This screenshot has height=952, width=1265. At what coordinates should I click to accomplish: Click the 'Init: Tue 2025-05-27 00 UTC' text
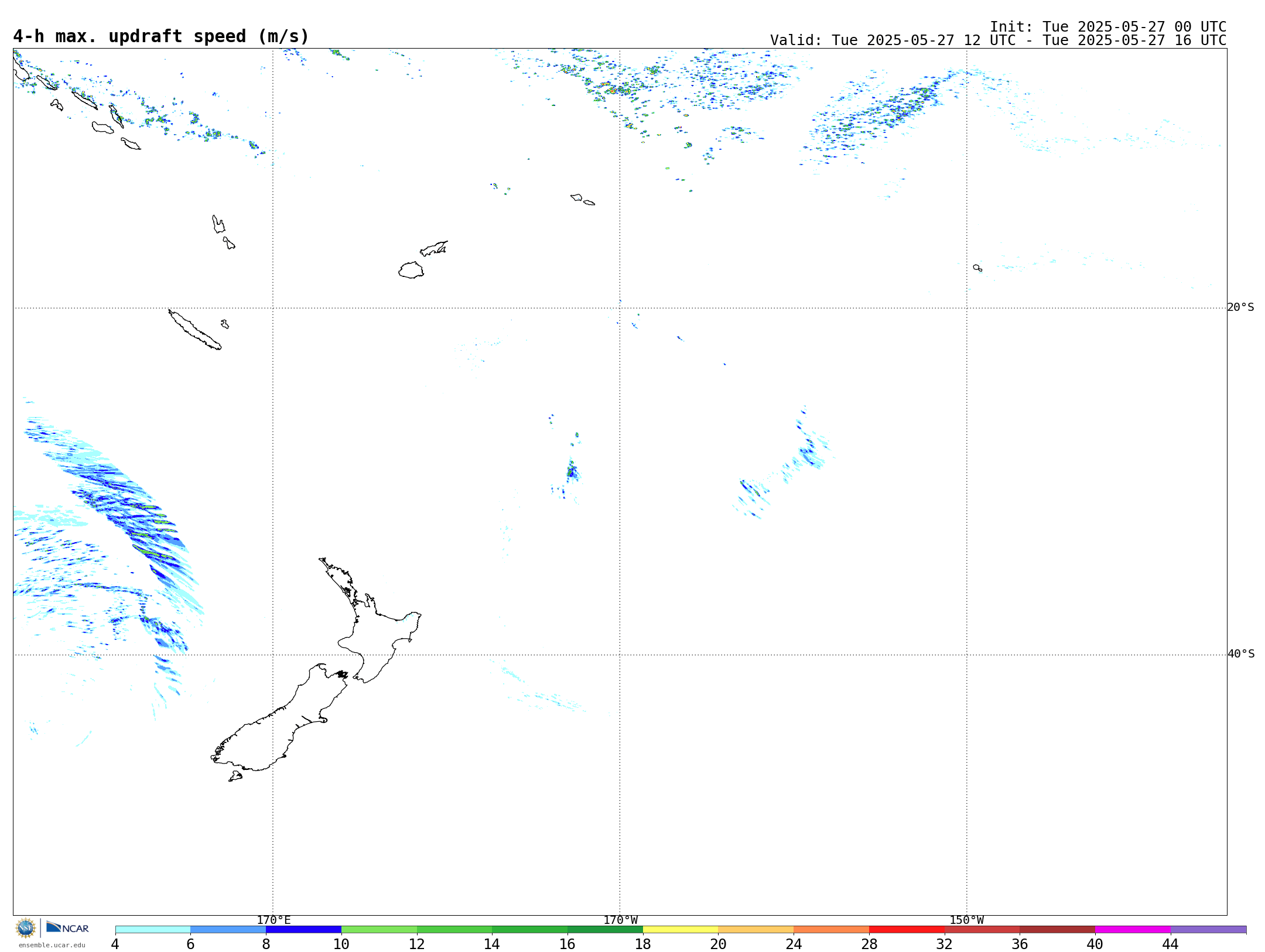coord(1108,27)
